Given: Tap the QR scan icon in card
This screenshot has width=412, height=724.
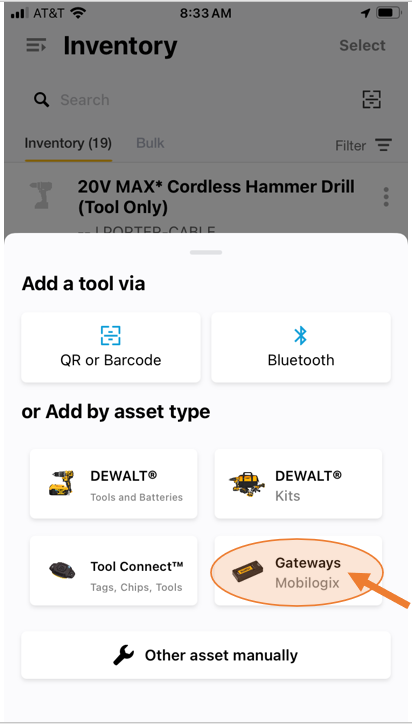Looking at the screenshot, I should pos(111,336).
